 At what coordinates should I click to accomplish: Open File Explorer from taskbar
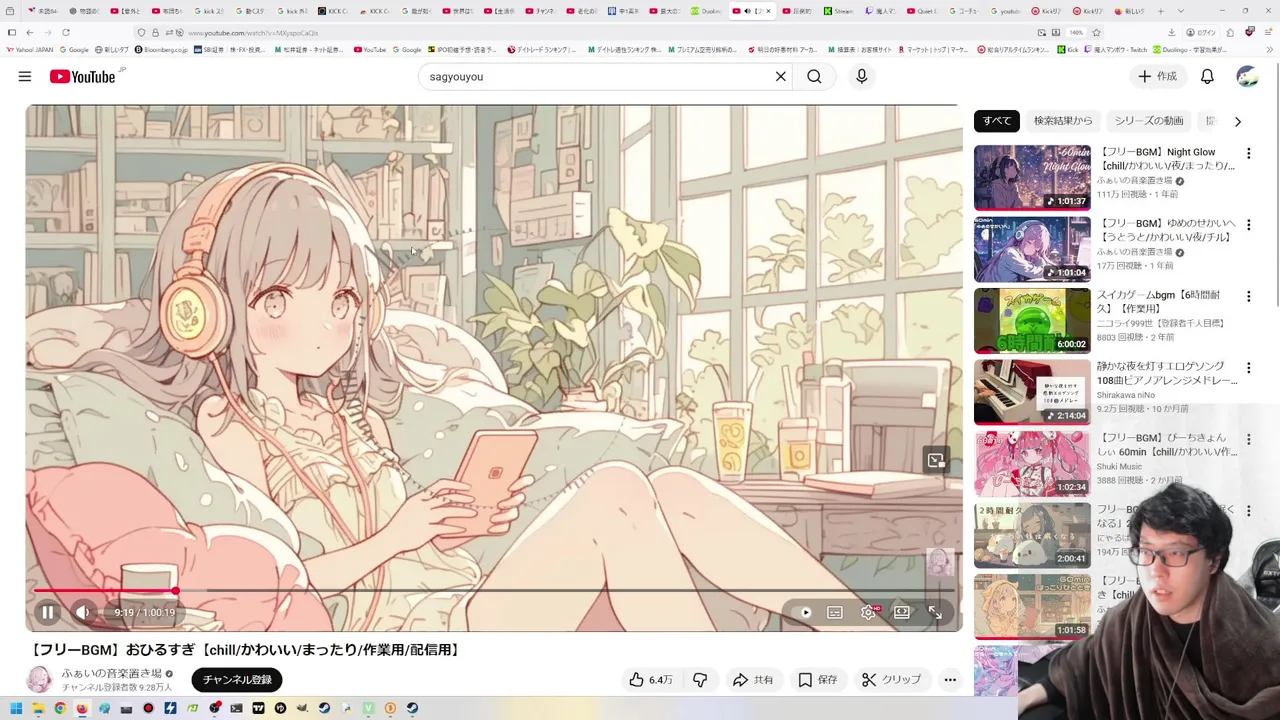click(x=38, y=709)
